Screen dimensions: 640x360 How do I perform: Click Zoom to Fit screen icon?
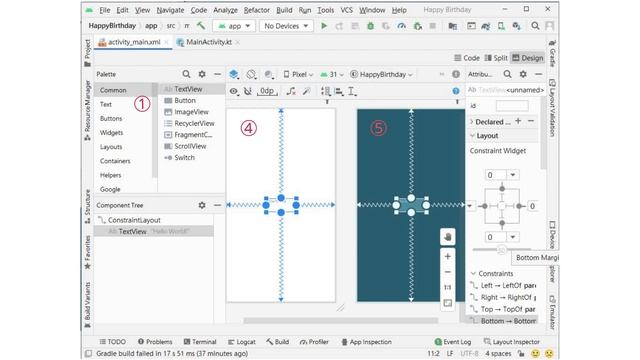pyautogui.click(x=448, y=303)
